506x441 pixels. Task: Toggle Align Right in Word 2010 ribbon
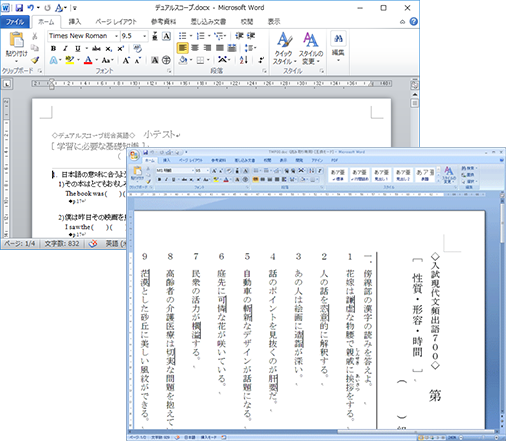(x=207, y=48)
